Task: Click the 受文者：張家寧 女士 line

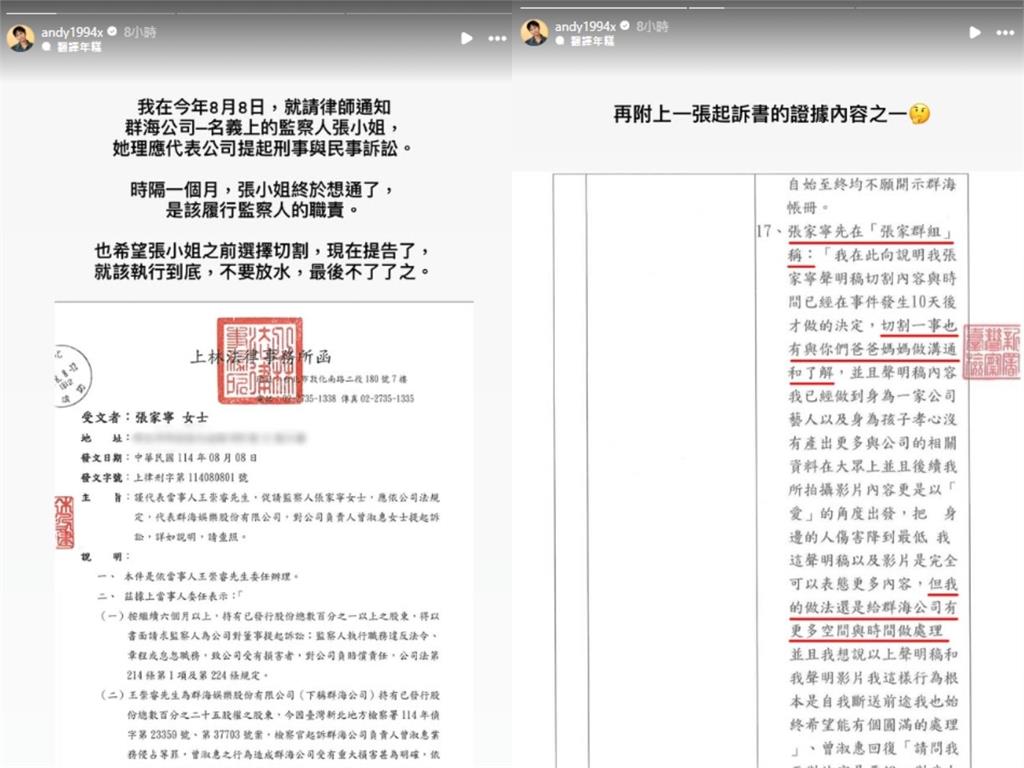Action: click(144, 417)
